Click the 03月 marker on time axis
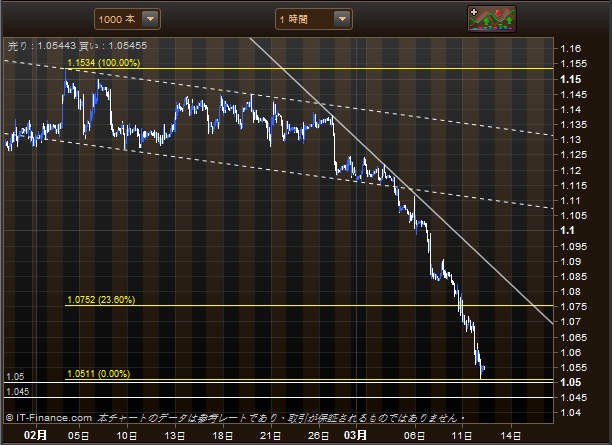612x445 pixels. [x=355, y=435]
